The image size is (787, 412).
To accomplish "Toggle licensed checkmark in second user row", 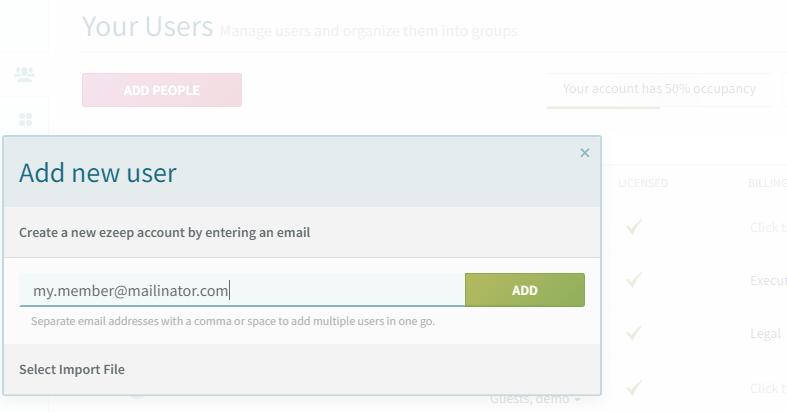I will coord(634,280).
